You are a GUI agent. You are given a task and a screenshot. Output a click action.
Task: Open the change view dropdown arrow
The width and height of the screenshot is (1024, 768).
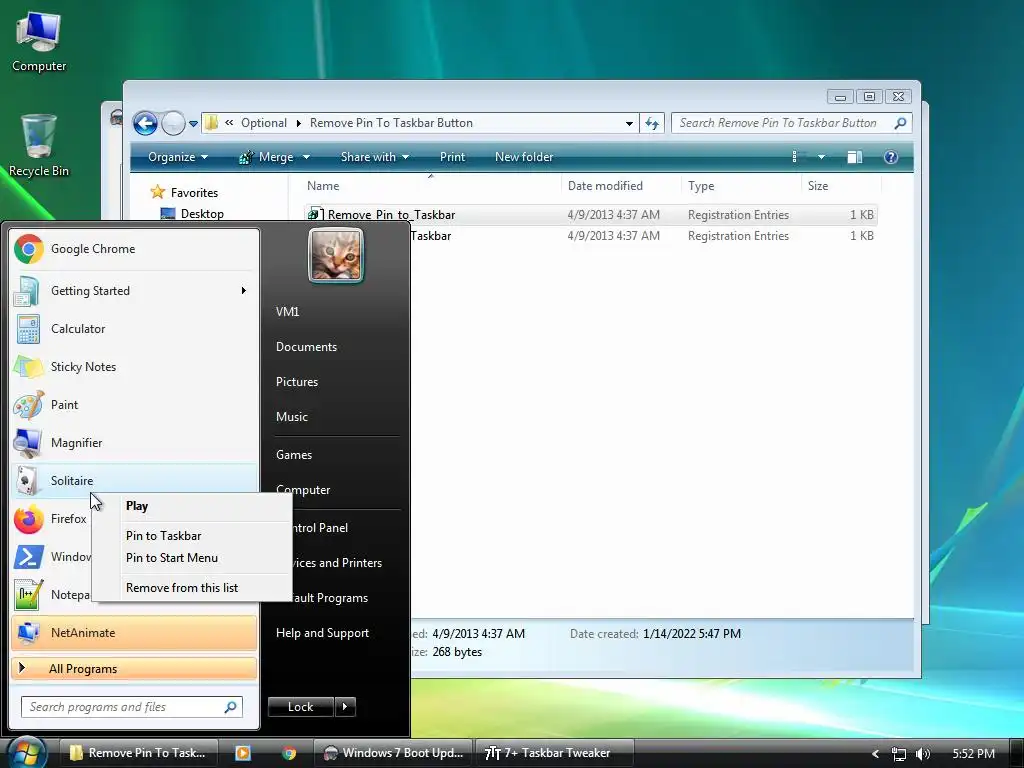point(822,157)
